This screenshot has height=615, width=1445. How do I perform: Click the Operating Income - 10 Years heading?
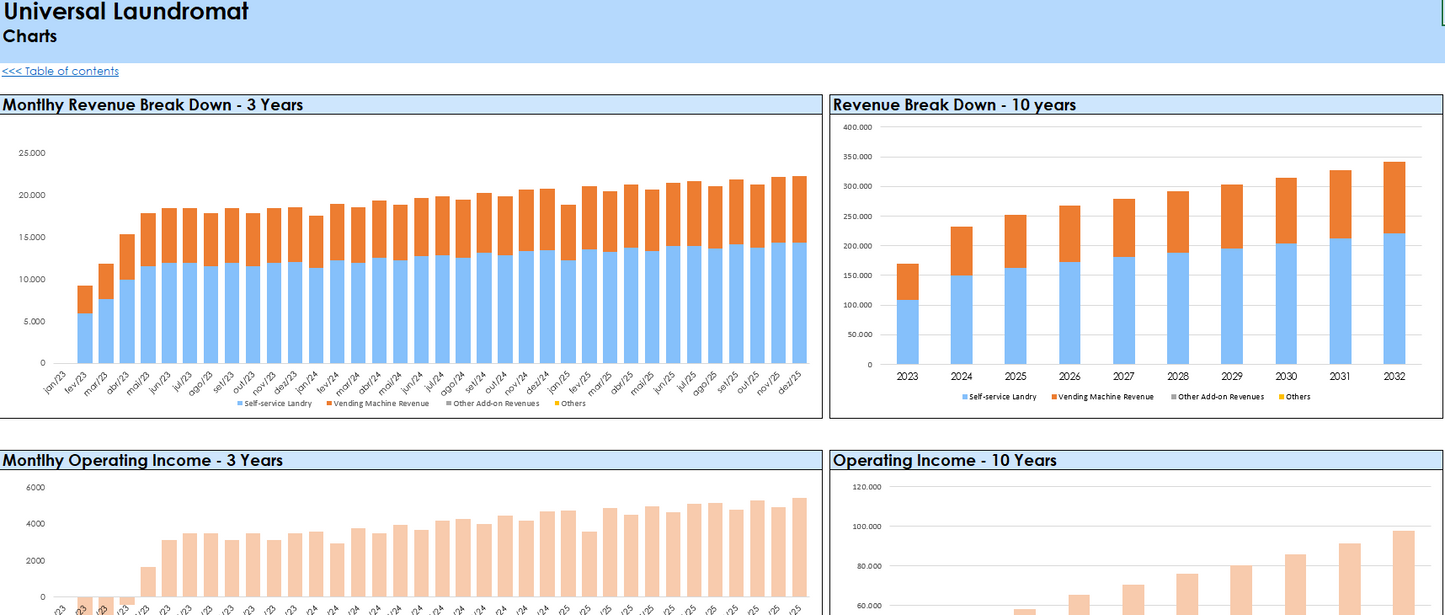(x=944, y=461)
